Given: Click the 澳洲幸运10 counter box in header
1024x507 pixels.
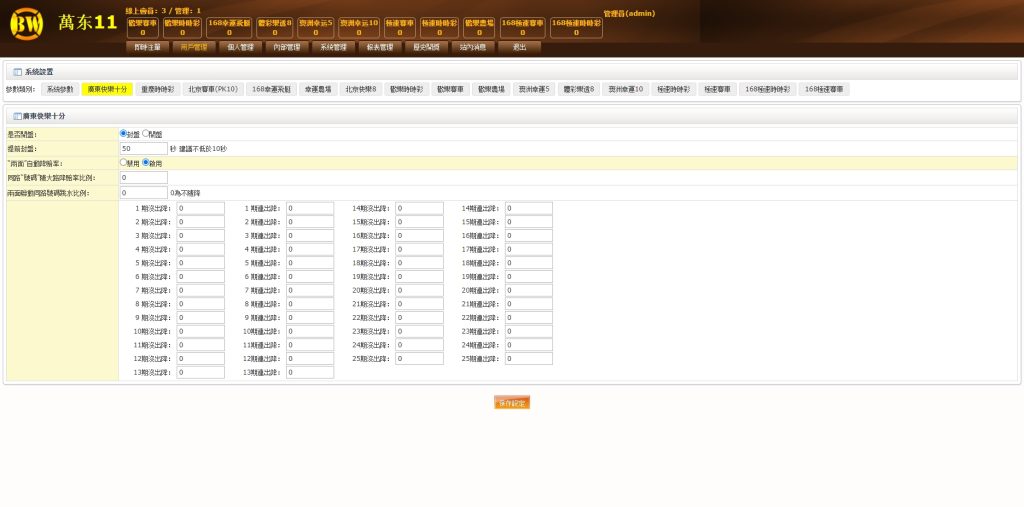Looking at the screenshot, I should point(359,27).
